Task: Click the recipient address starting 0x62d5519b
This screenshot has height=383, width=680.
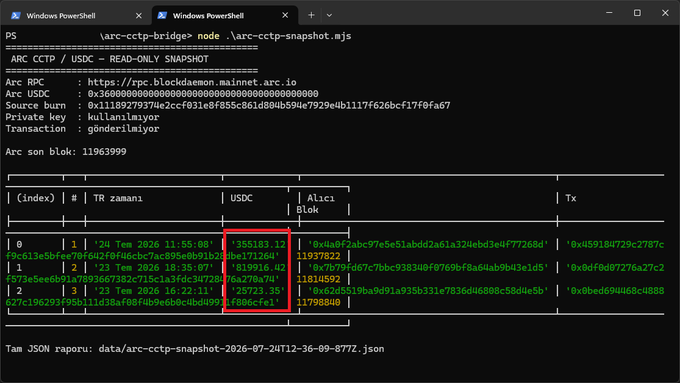Action: click(x=428, y=291)
